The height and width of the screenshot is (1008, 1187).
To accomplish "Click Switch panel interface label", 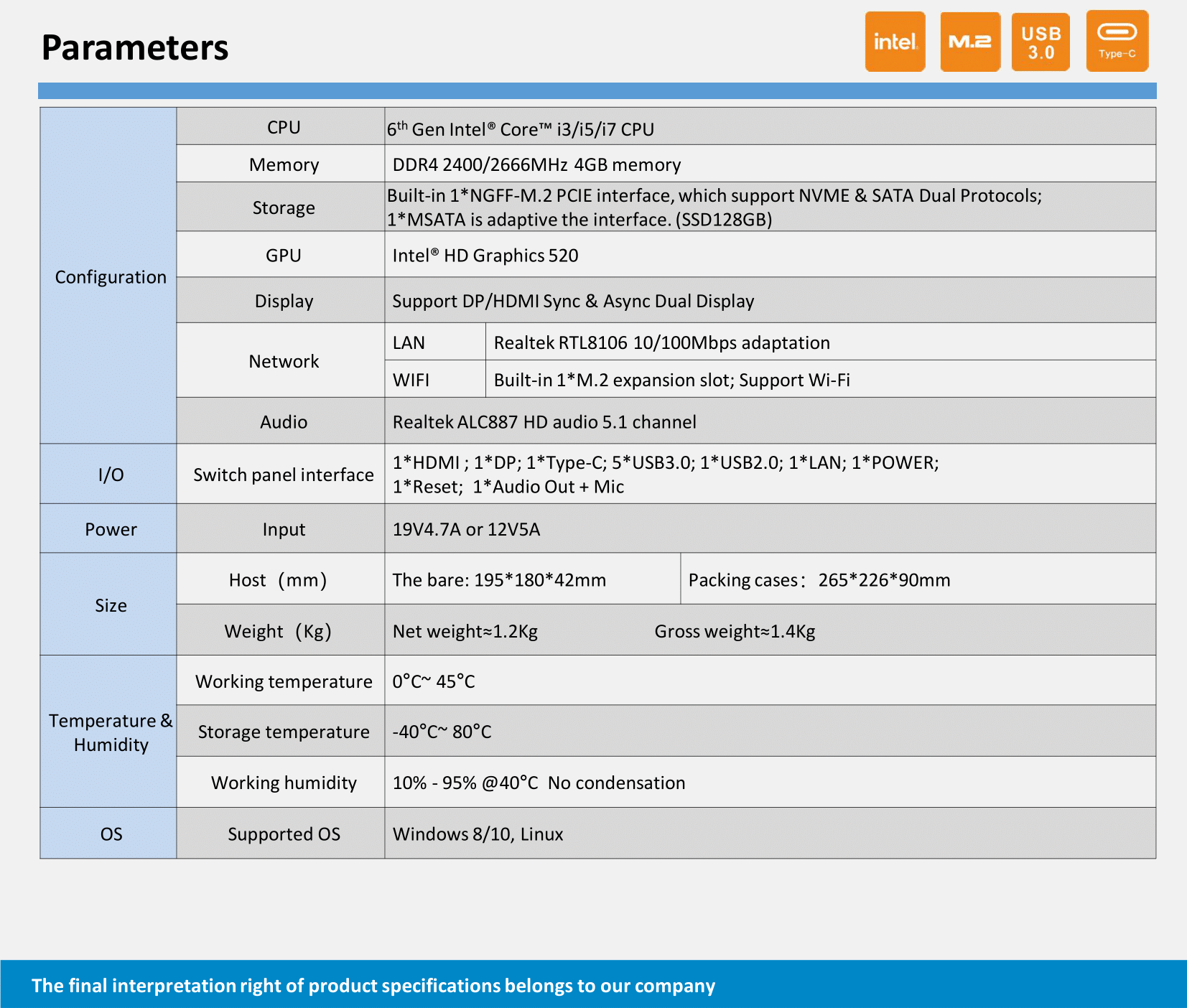I will tap(284, 475).
